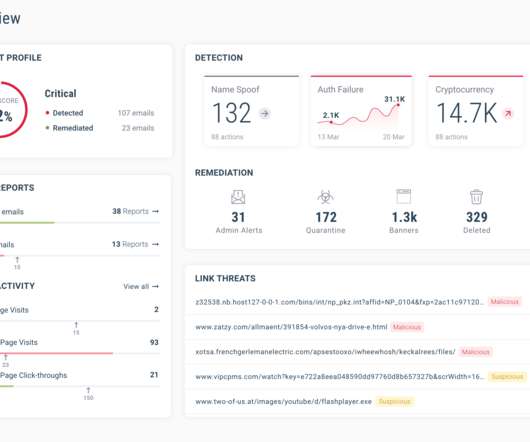This screenshot has height=442, width=530.
Task: Click the green progress bar under 38 Reports
Action: [x=27, y=223]
